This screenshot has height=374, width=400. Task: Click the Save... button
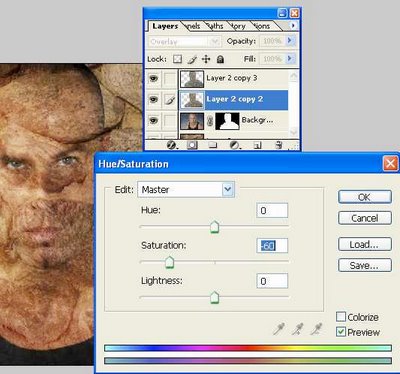[365, 265]
